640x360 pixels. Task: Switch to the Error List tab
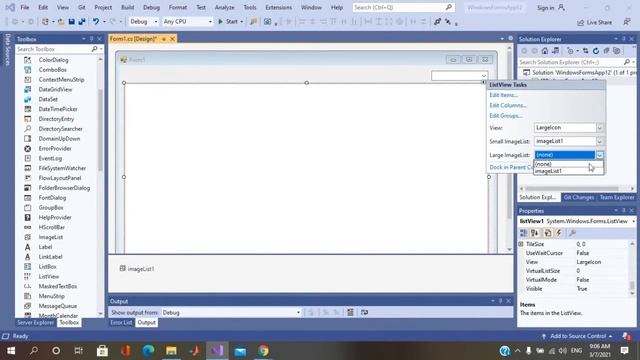point(121,322)
